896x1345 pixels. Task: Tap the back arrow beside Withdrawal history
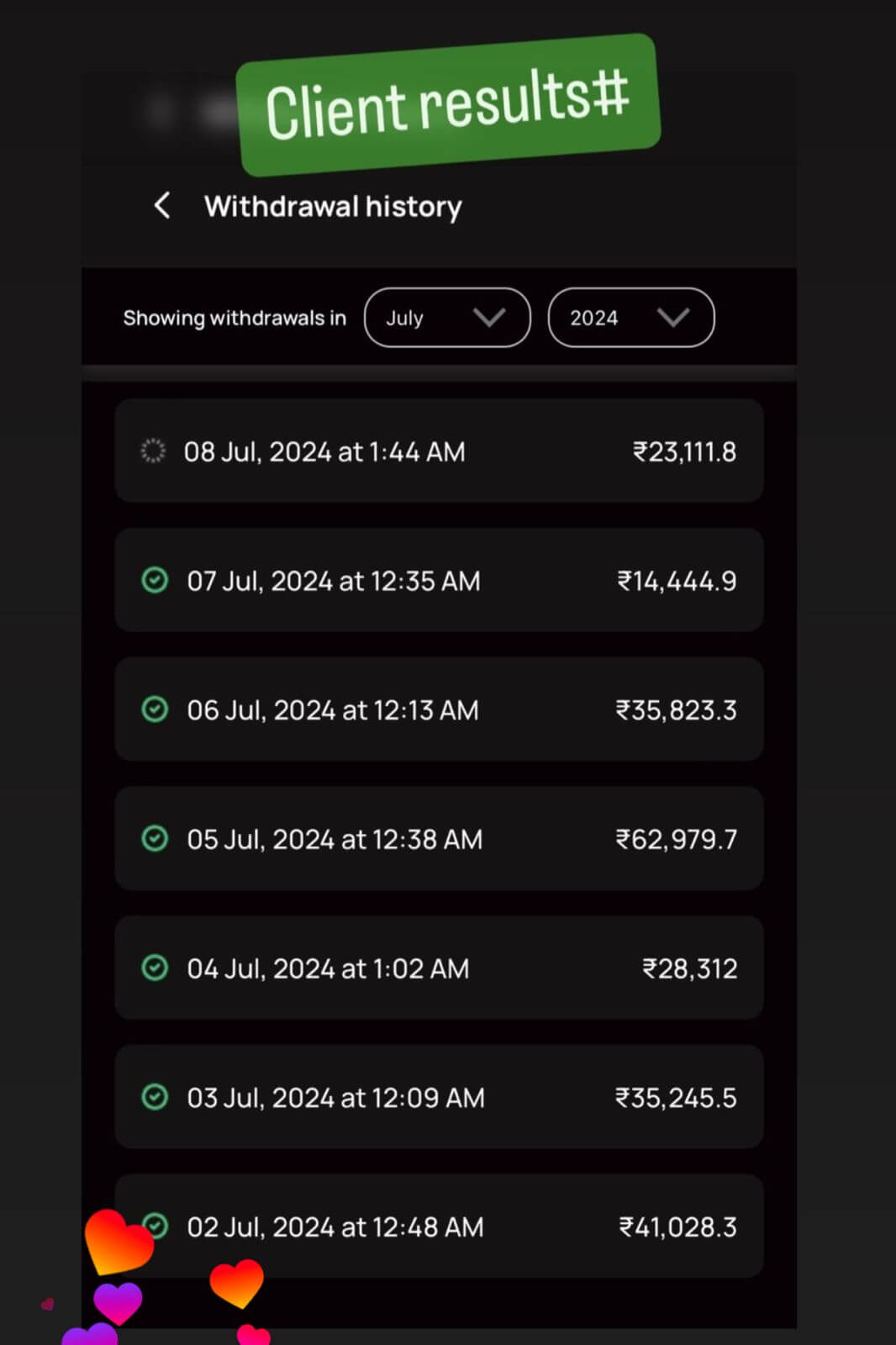click(162, 205)
